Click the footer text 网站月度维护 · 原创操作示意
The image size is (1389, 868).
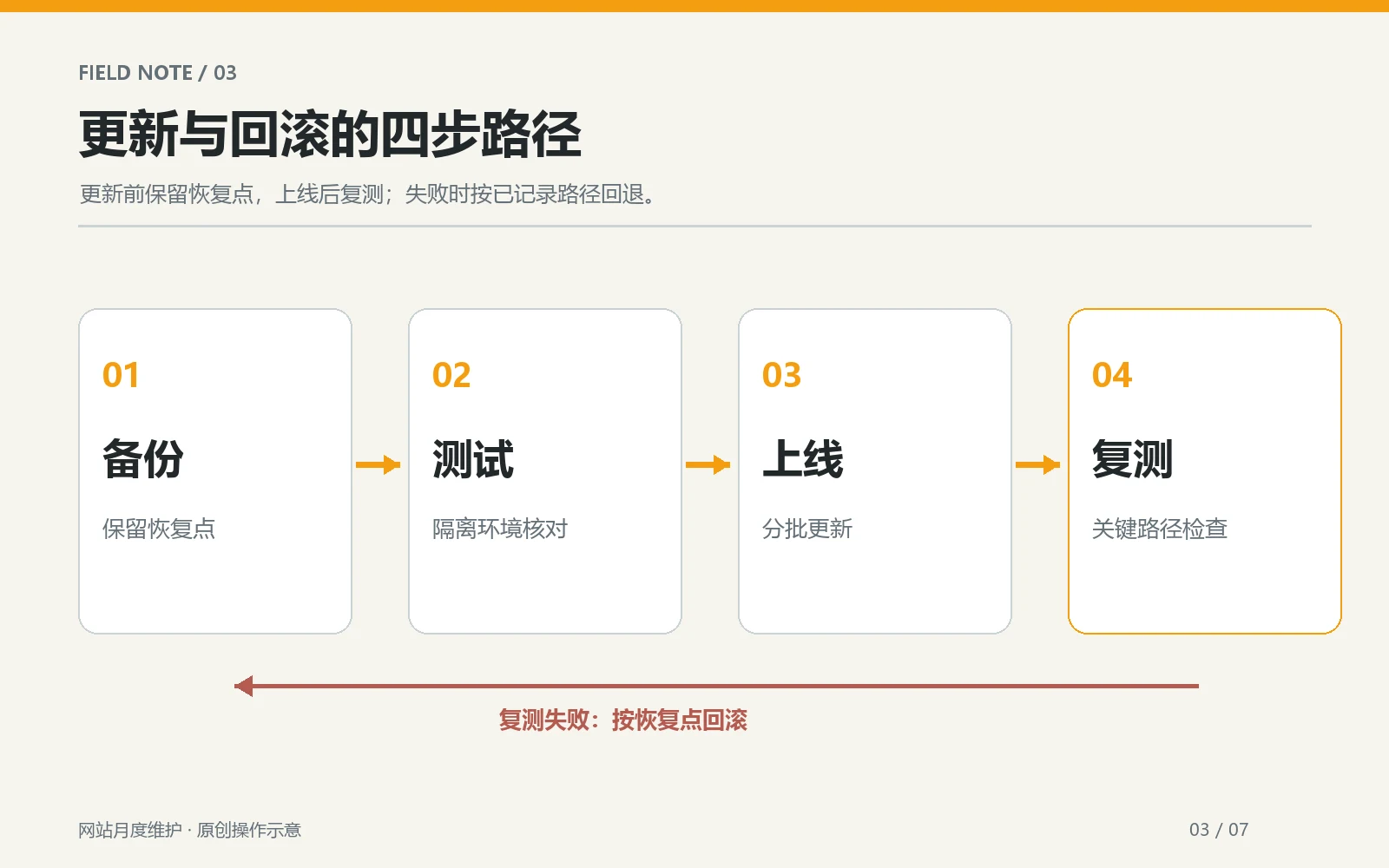coord(190,830)
